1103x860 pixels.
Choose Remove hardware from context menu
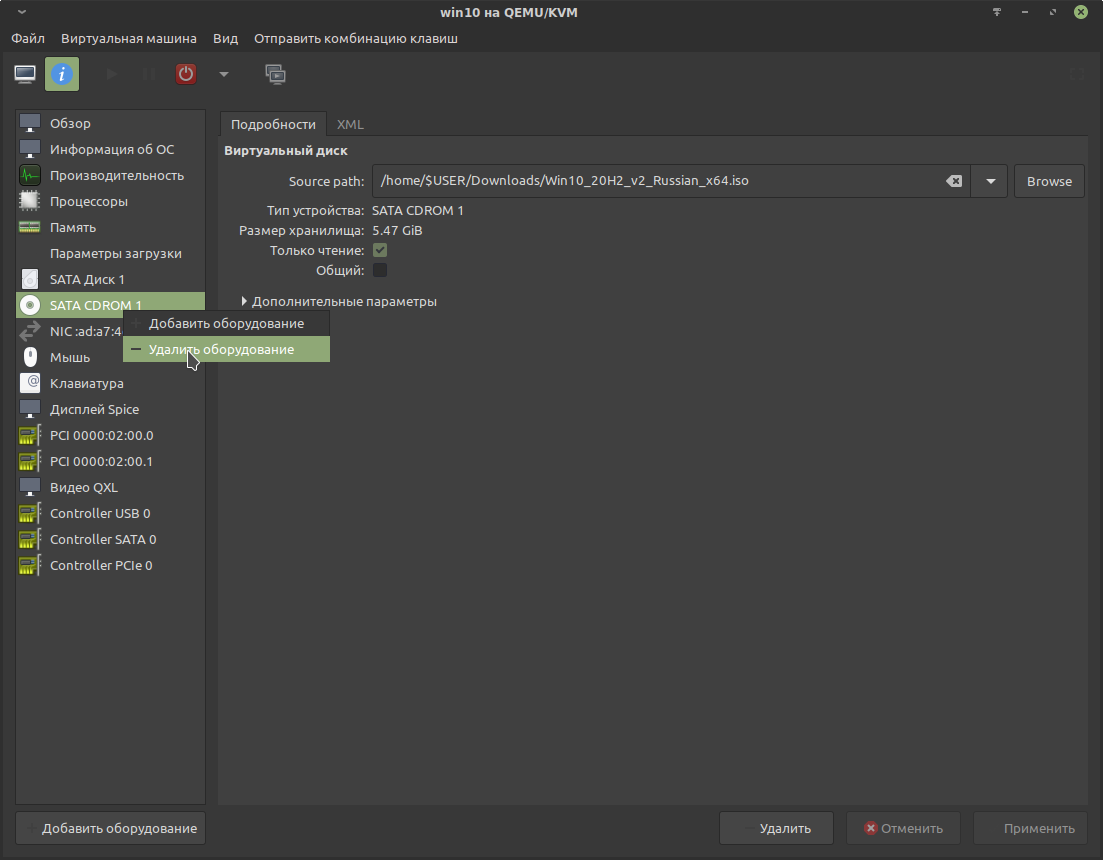point(221,350)
